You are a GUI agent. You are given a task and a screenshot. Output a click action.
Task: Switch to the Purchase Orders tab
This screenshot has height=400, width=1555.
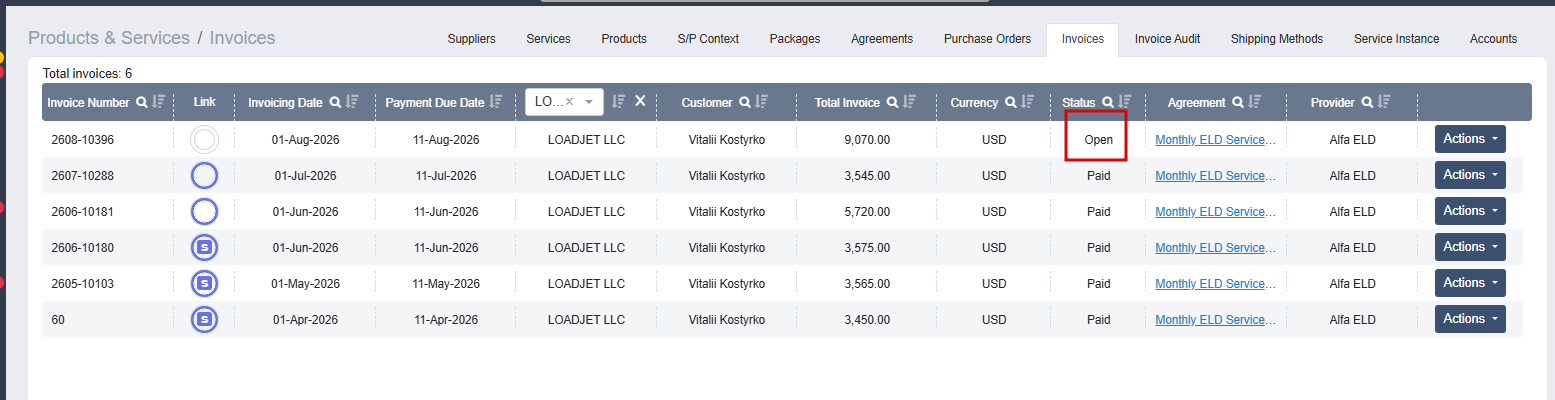[x=987, y=39]
